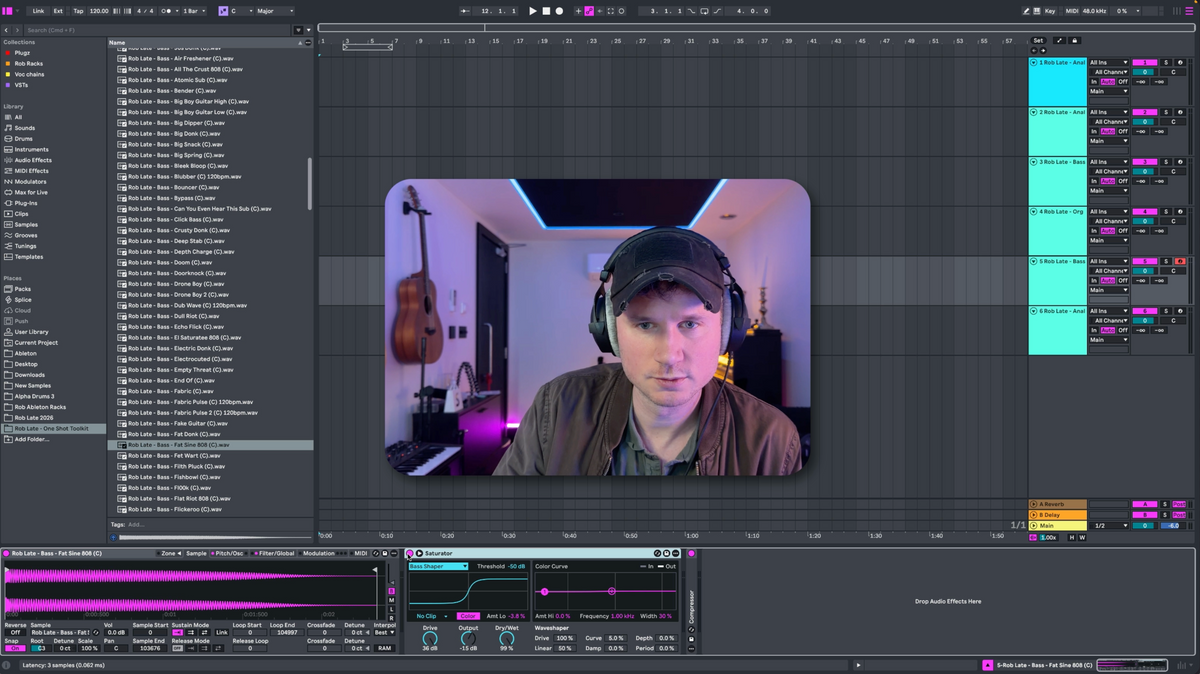Switch to Modulation tab in Simpler
This screenshot has width=1200, height=674.
319,553
